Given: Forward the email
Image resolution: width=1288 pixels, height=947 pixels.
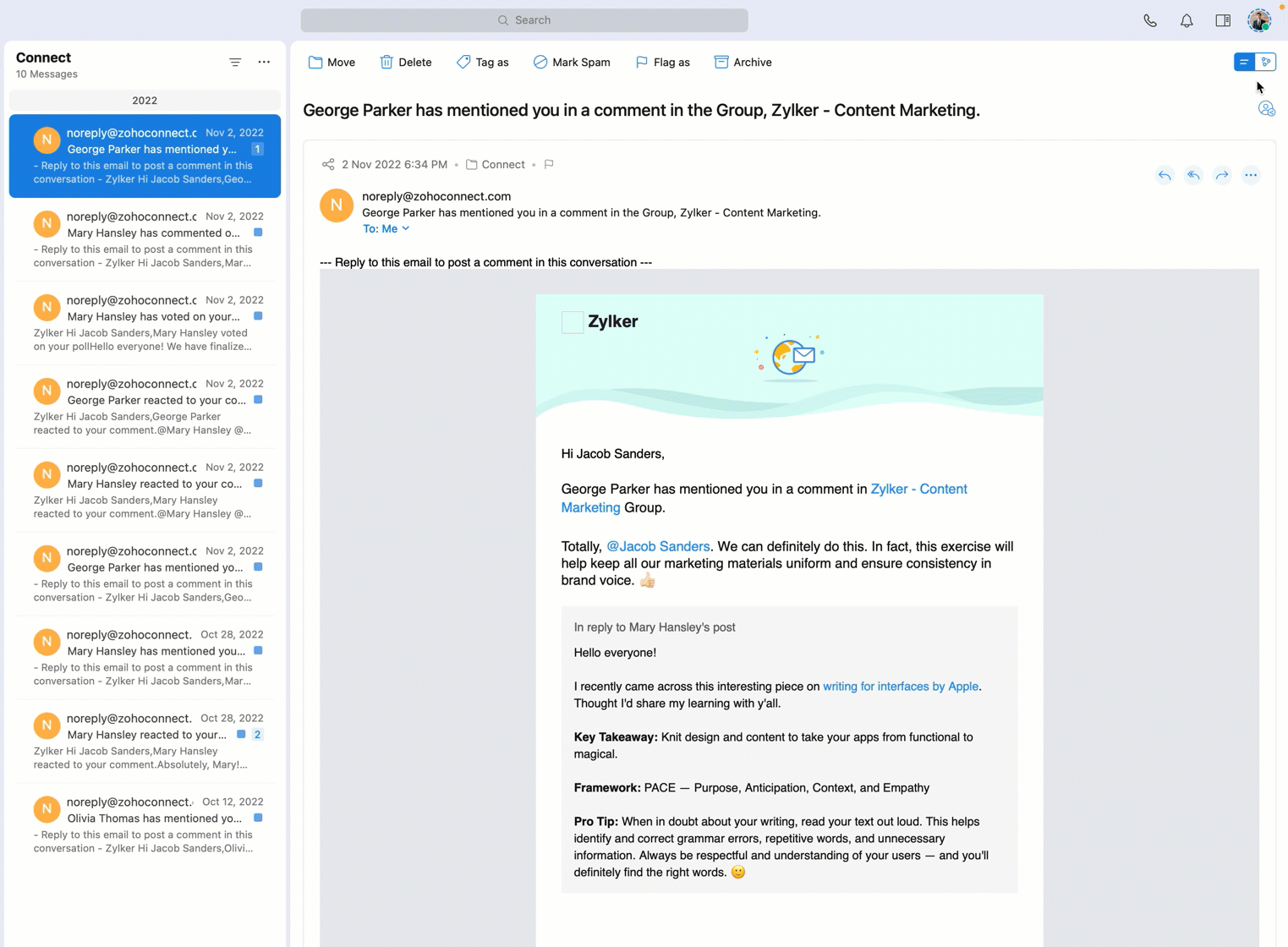Looking at the screenshot, I should click(x=1222, y=175).
